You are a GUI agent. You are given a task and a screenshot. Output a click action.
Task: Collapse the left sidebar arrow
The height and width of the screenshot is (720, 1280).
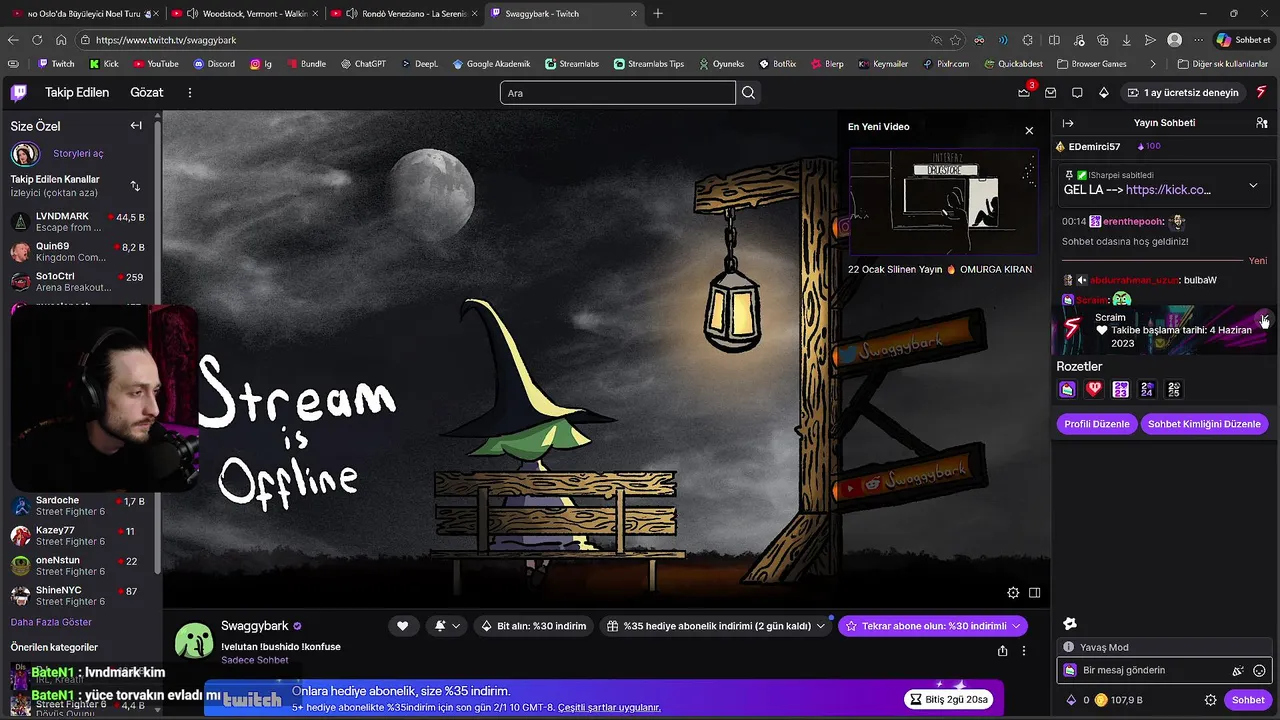136,125
